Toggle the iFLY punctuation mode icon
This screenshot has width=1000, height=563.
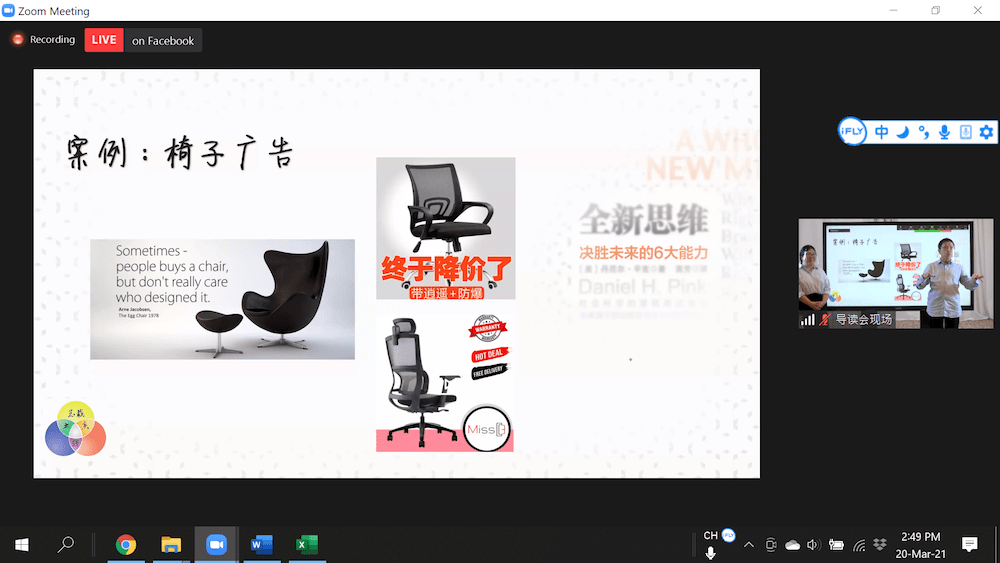(x=923, y=132)
